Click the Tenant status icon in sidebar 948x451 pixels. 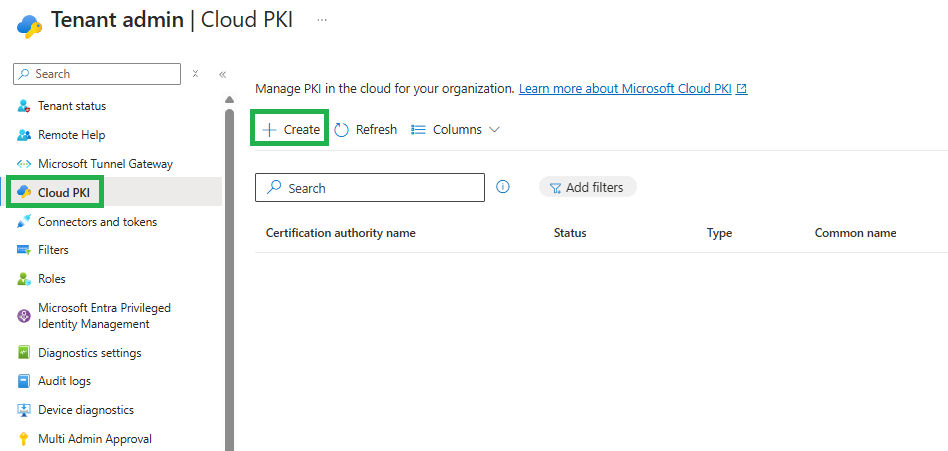pyautogui.click(x=24, y=106)
